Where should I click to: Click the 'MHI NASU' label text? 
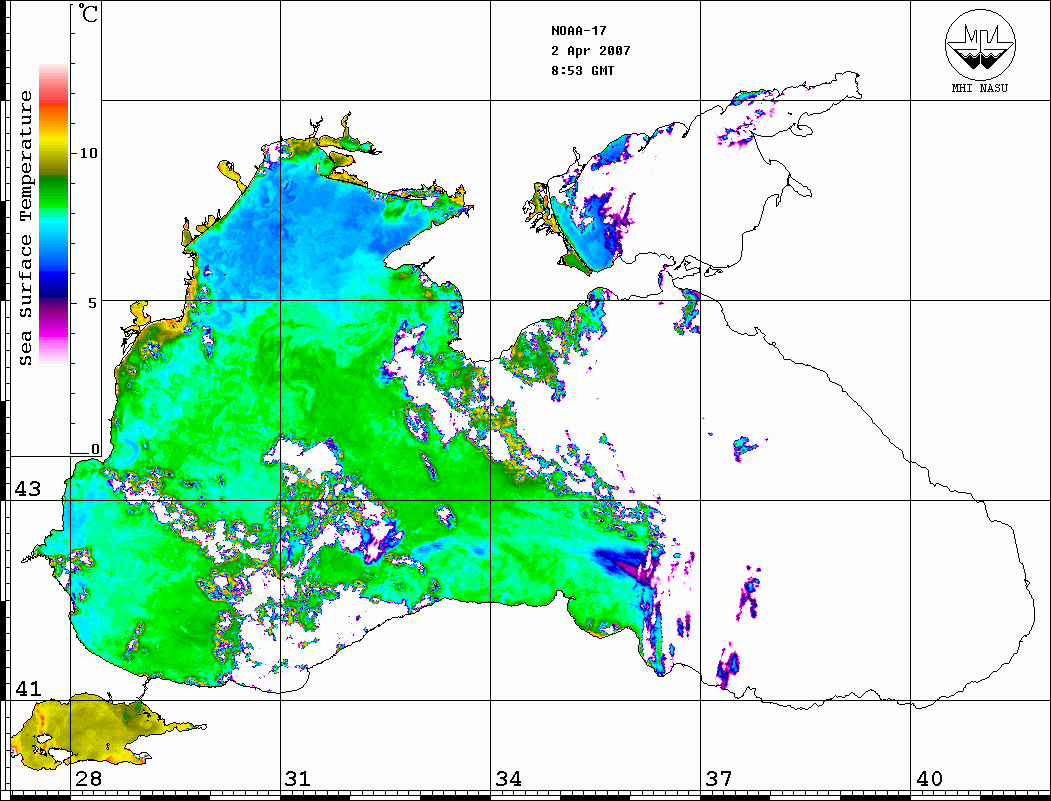(980, 88)
